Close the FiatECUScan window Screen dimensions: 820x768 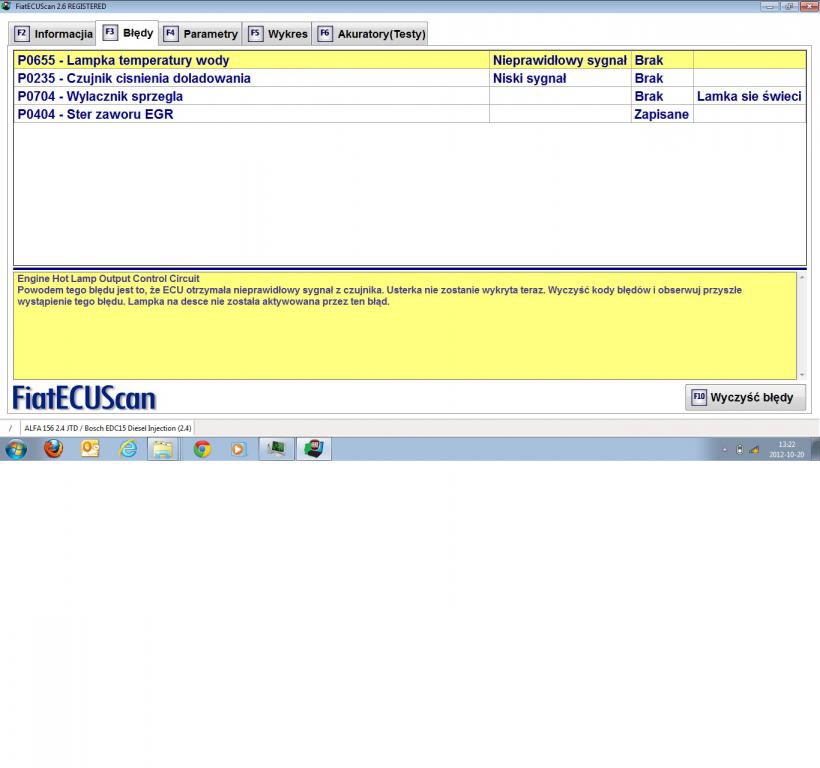tap(808, 6)
